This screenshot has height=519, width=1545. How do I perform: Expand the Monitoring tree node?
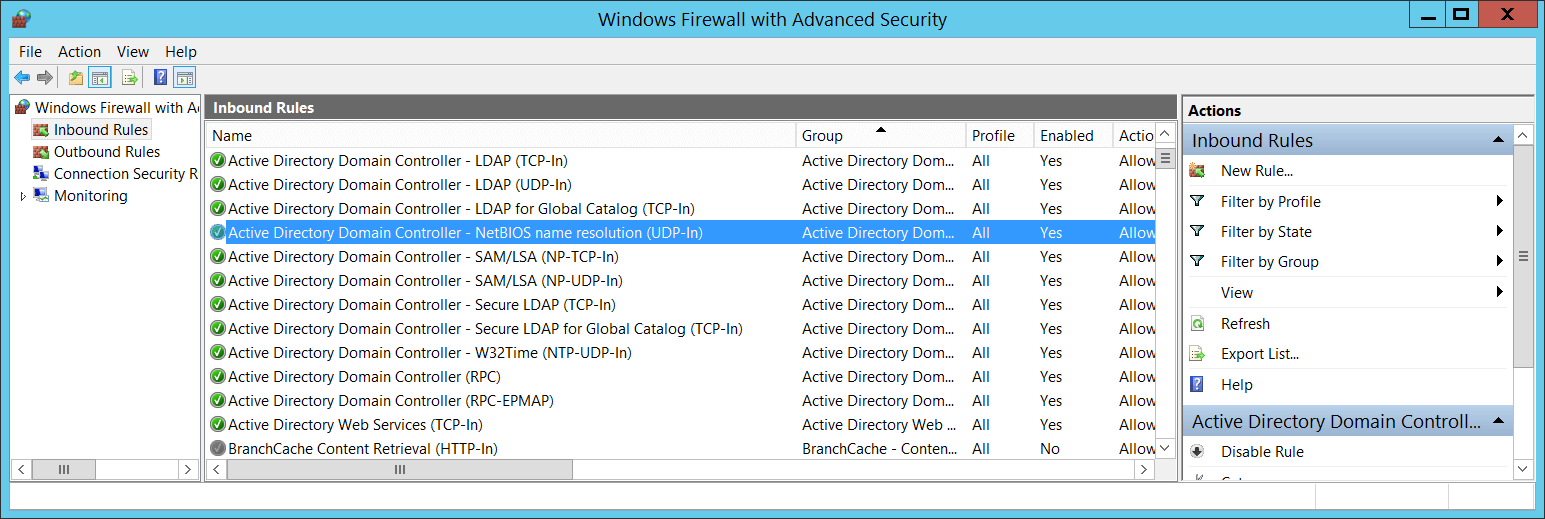[x=24, y=197]
